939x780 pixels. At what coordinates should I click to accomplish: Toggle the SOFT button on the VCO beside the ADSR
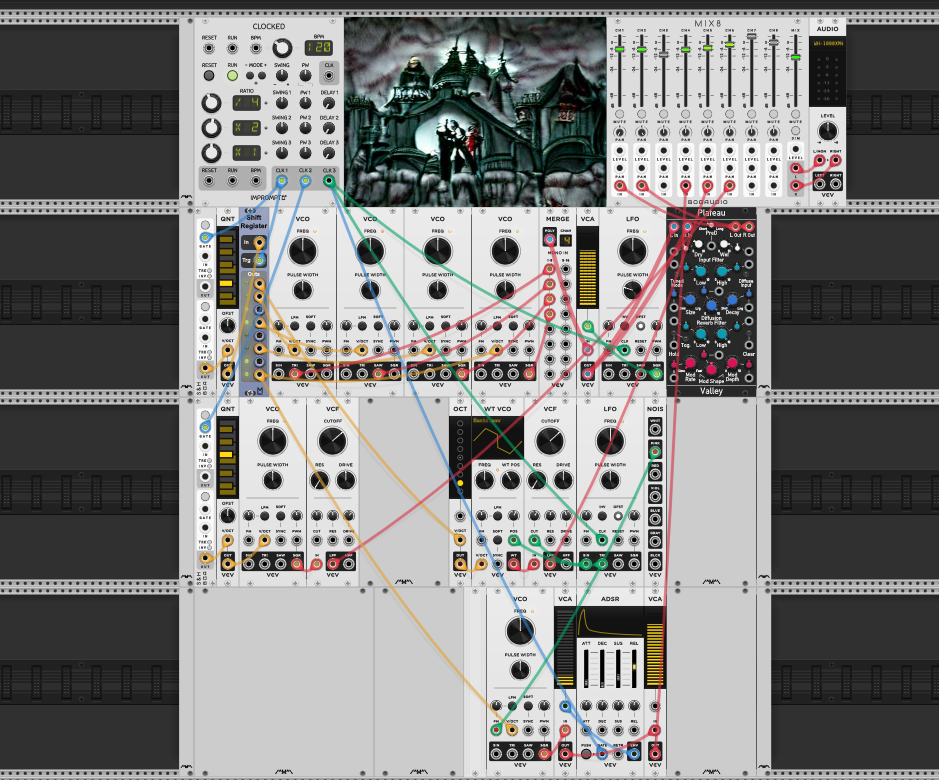coord(528,706)
